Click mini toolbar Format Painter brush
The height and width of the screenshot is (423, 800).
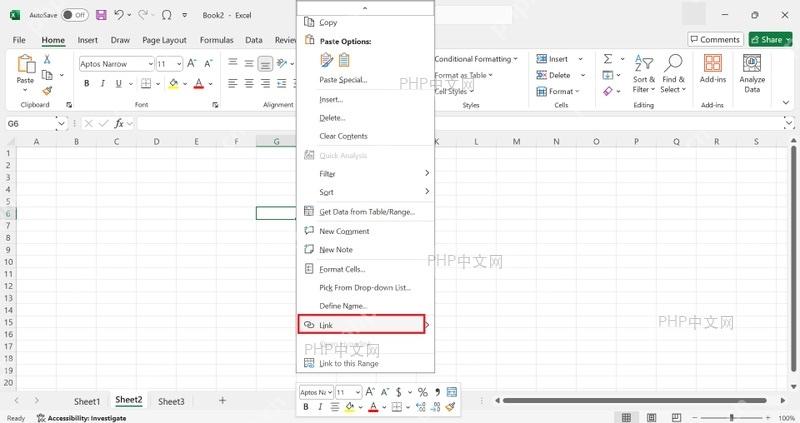(450, 407)
